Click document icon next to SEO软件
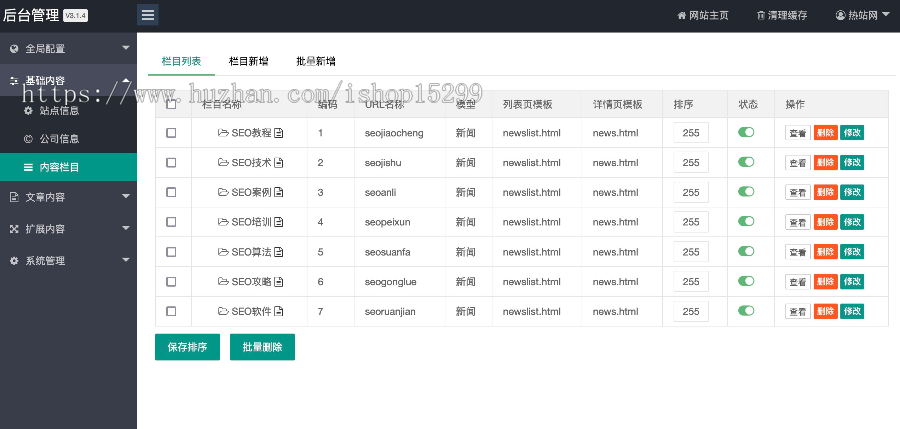 click(279, 311)
